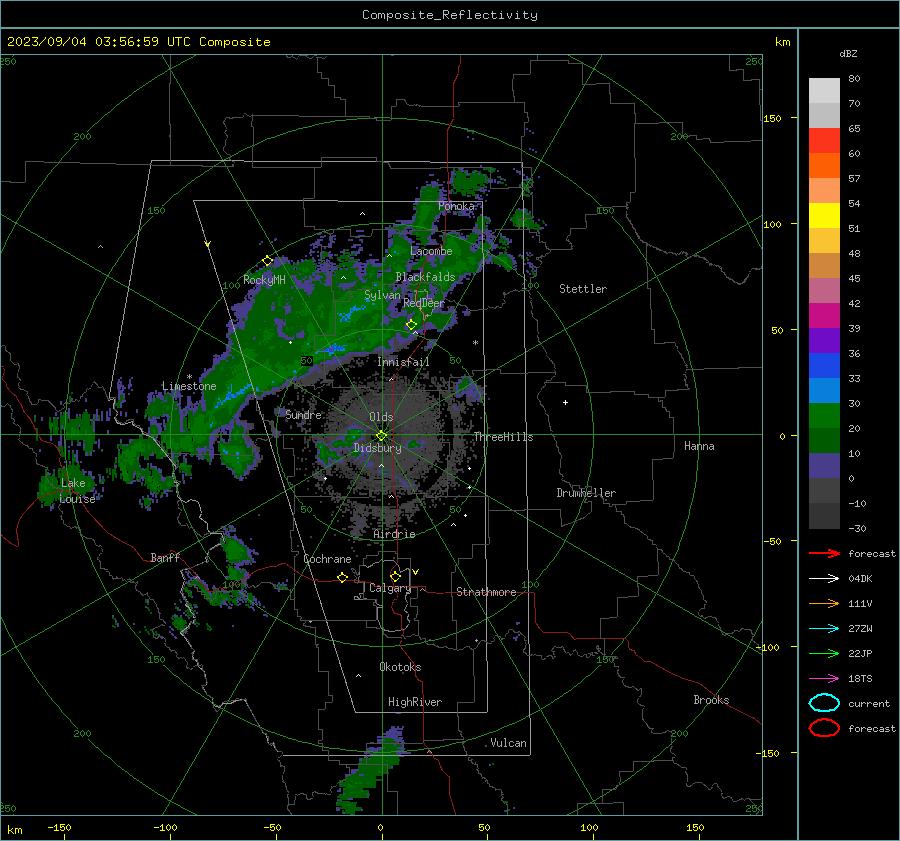
Task: Pick the slate purple 10-0 dBZ band
Action: tap(824, 466)
